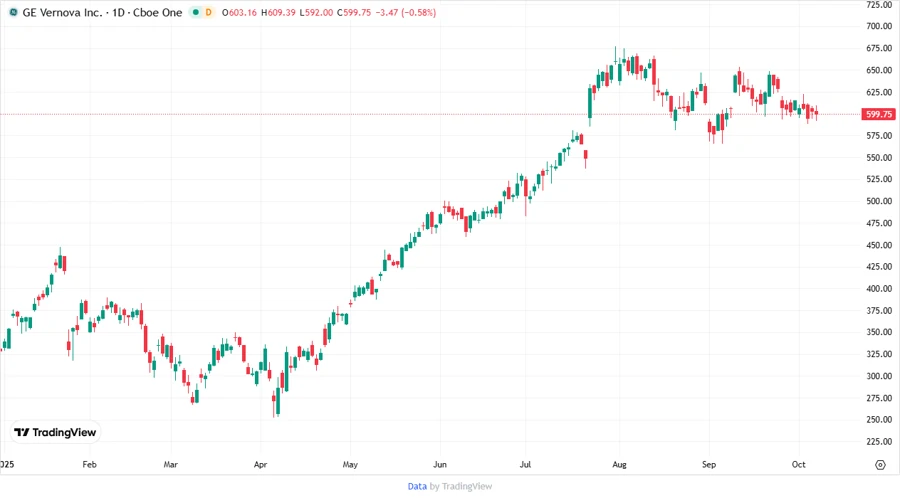Click the 700.00 level on price scale
Viewport: 900px width, 498px height.
tap(879, 26)
